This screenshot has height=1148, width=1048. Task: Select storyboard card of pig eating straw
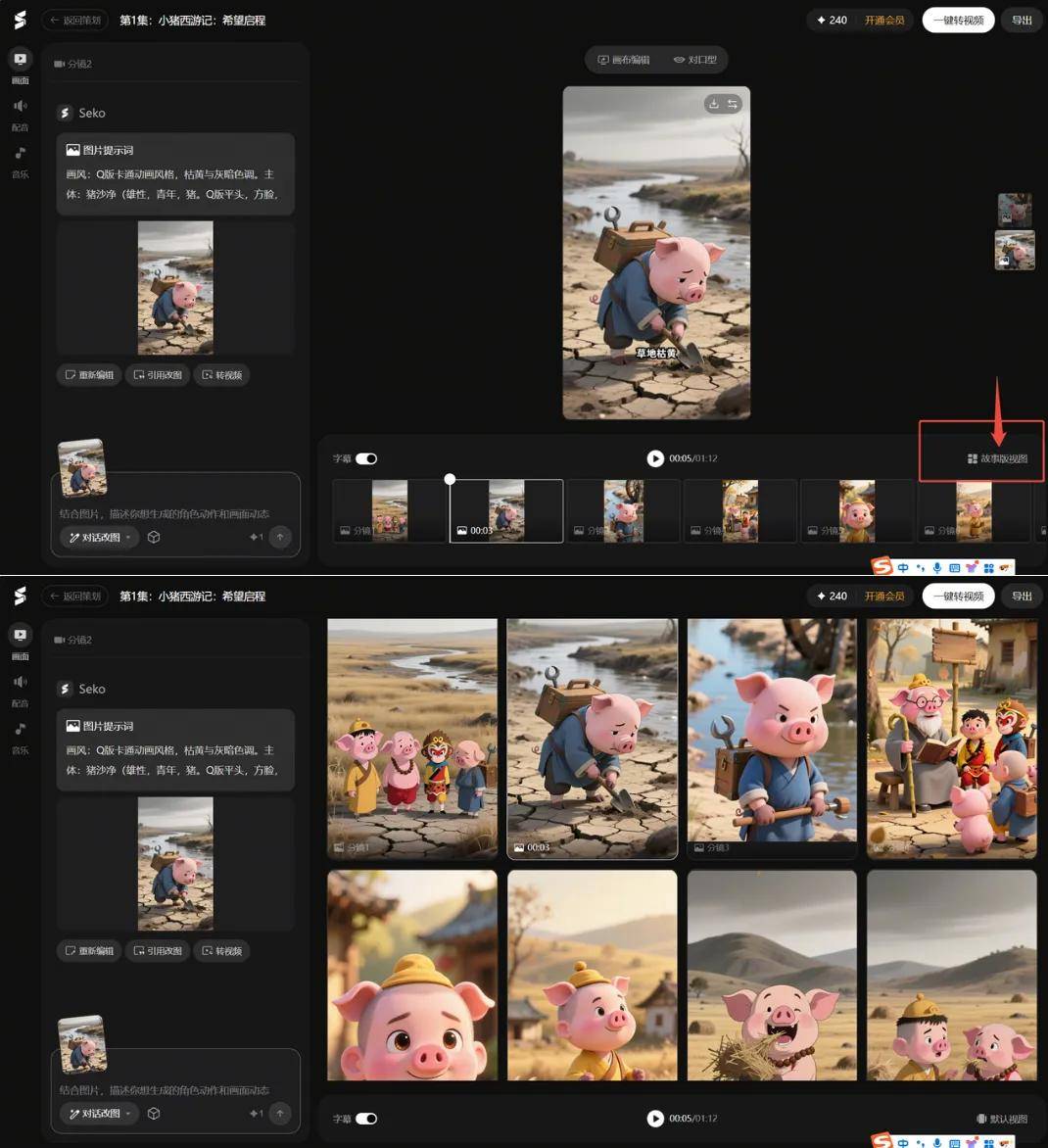pos(772,976)
